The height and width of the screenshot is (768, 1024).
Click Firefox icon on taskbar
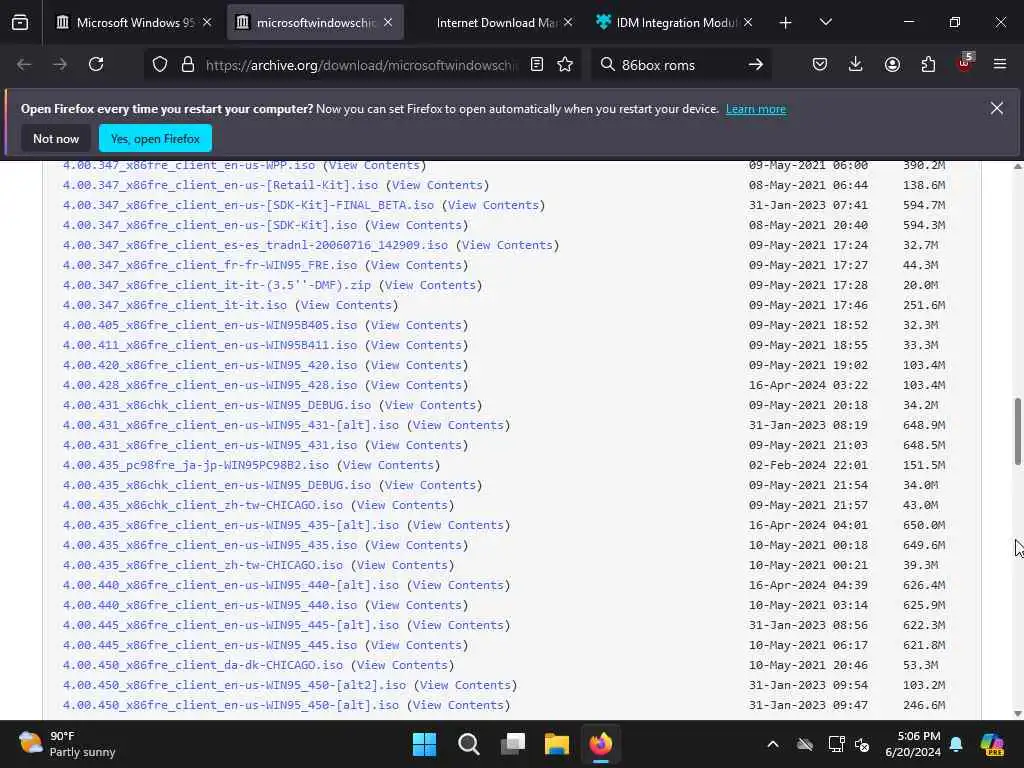pyautogui.click(x=601, y=744)
